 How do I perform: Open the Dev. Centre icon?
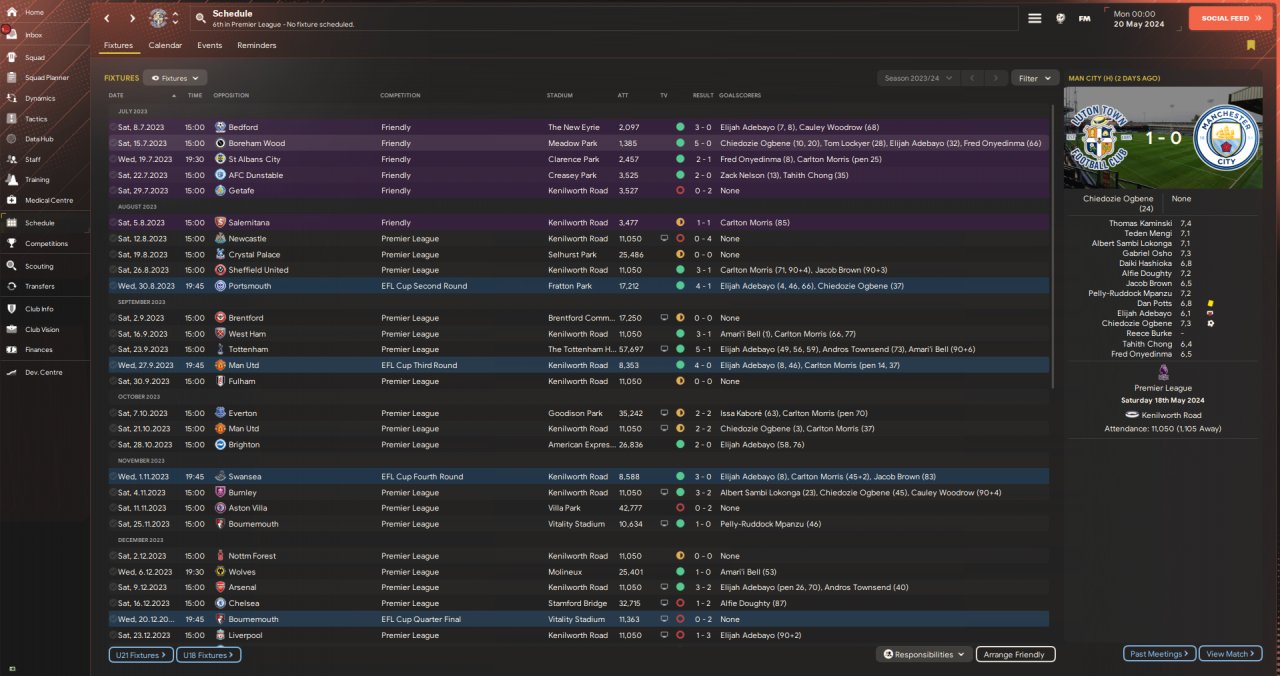coord(10,372)
